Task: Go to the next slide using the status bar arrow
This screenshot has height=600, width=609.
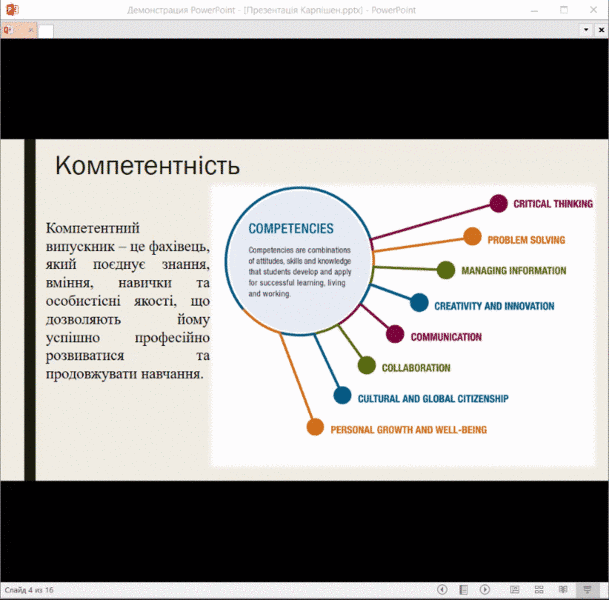Action: pyautogui.click(x=485, y=590)
